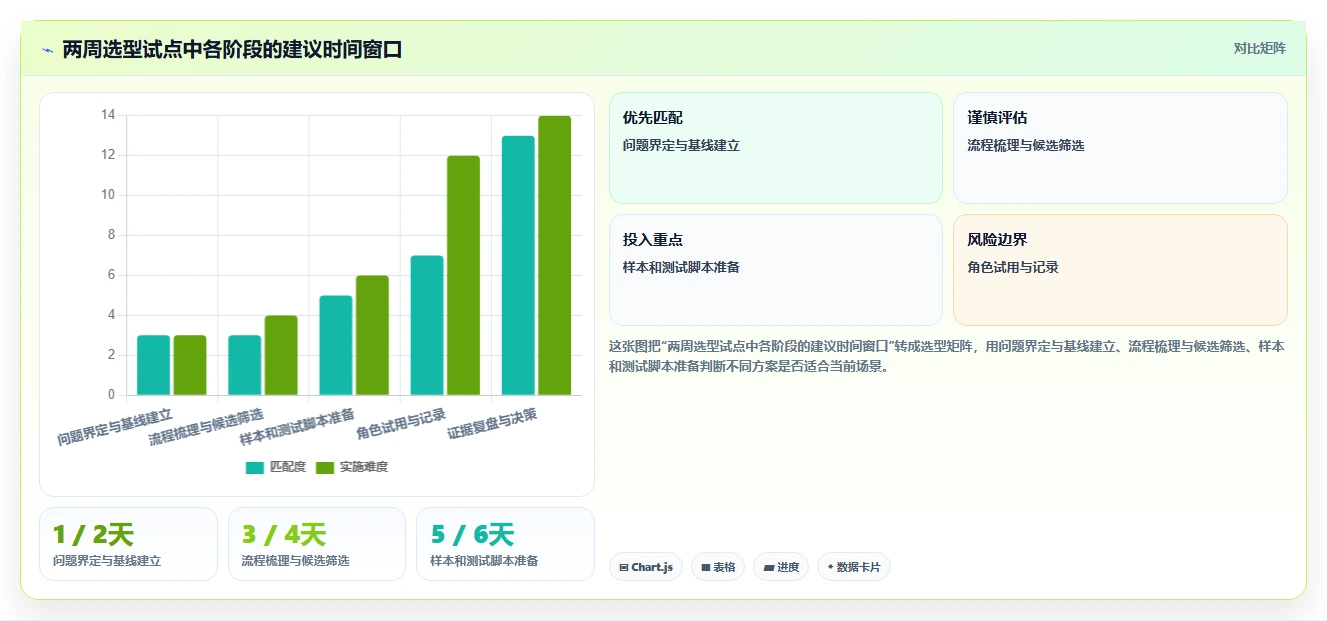The image size is (1327, 621).
Task: Click the 表格 chip icon
Action: coord(706,567)
